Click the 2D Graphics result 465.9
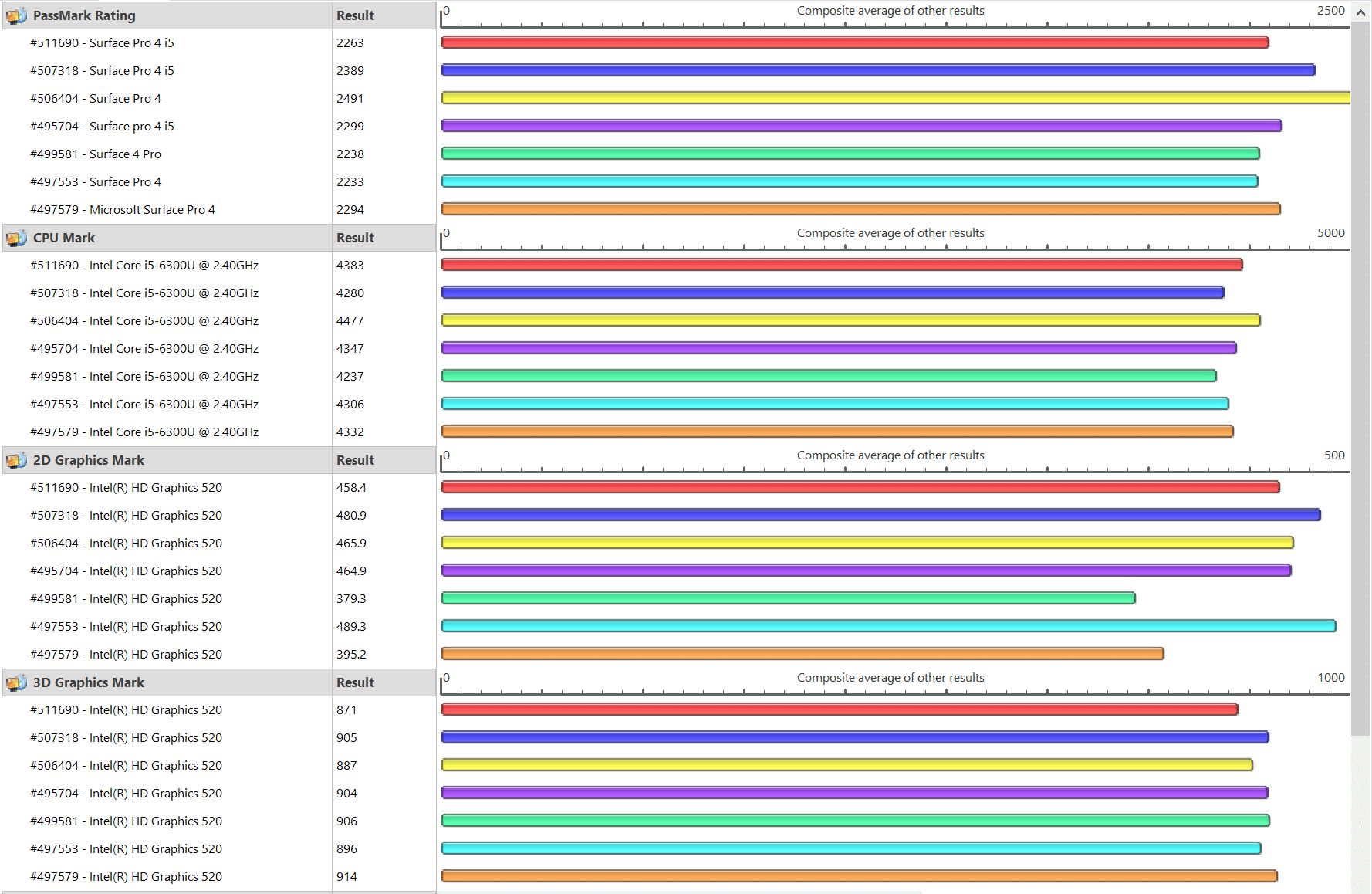 point(351,544)
